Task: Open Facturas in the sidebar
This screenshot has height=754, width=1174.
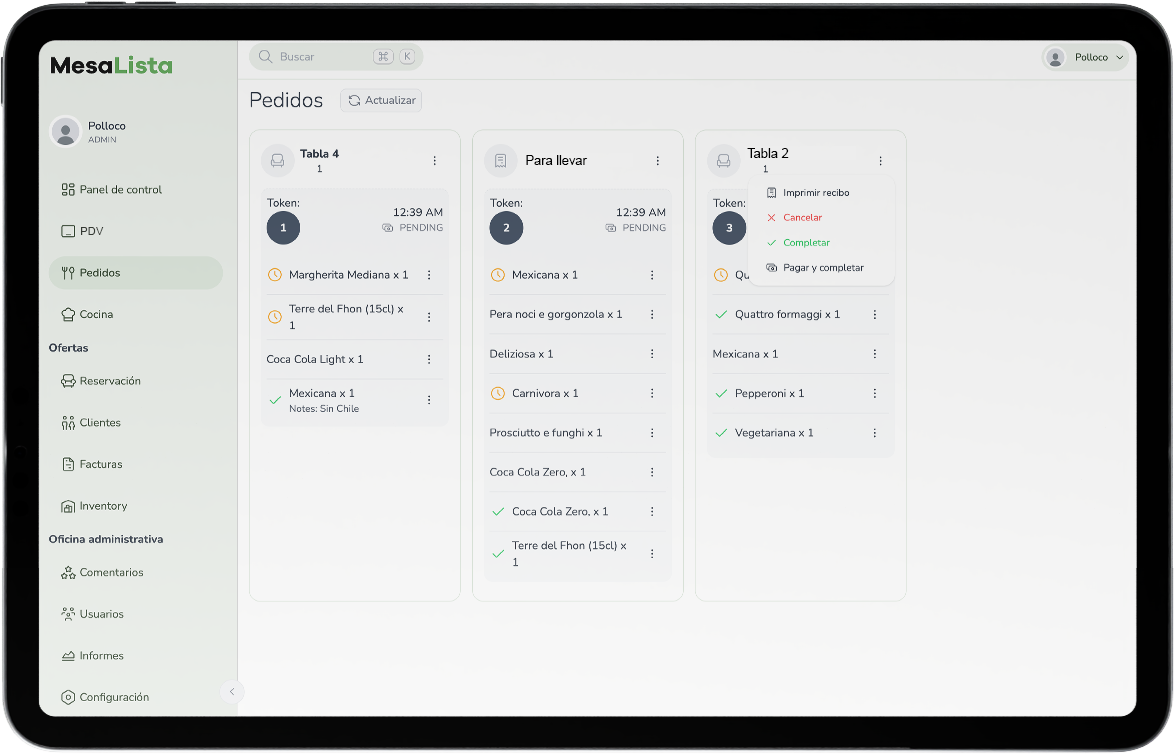Action: tap(101, 464)
